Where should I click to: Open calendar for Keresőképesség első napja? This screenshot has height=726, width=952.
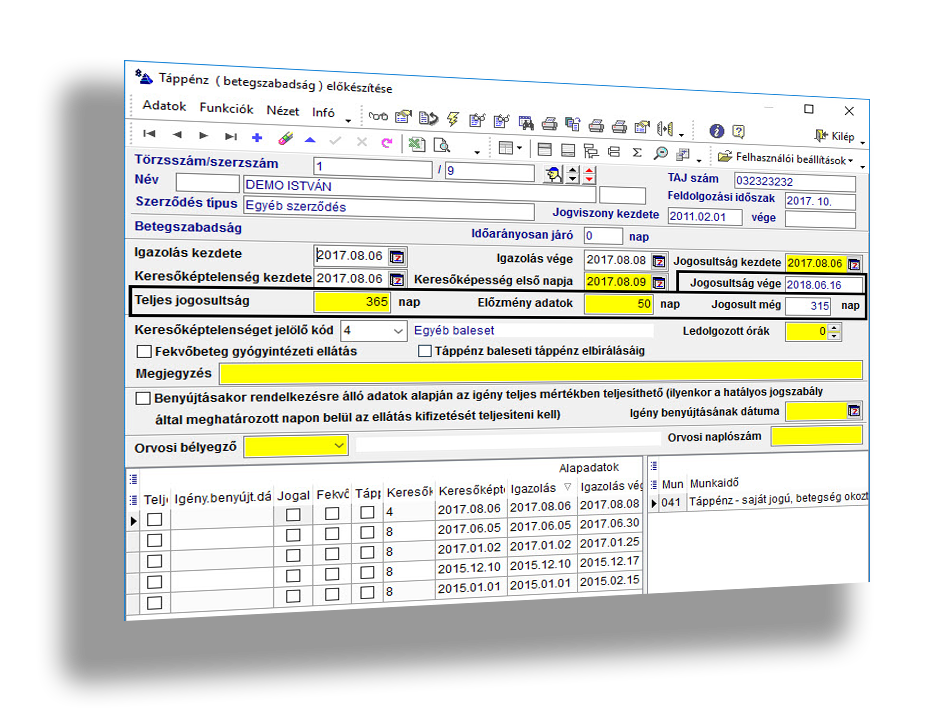tap(659, 282)
